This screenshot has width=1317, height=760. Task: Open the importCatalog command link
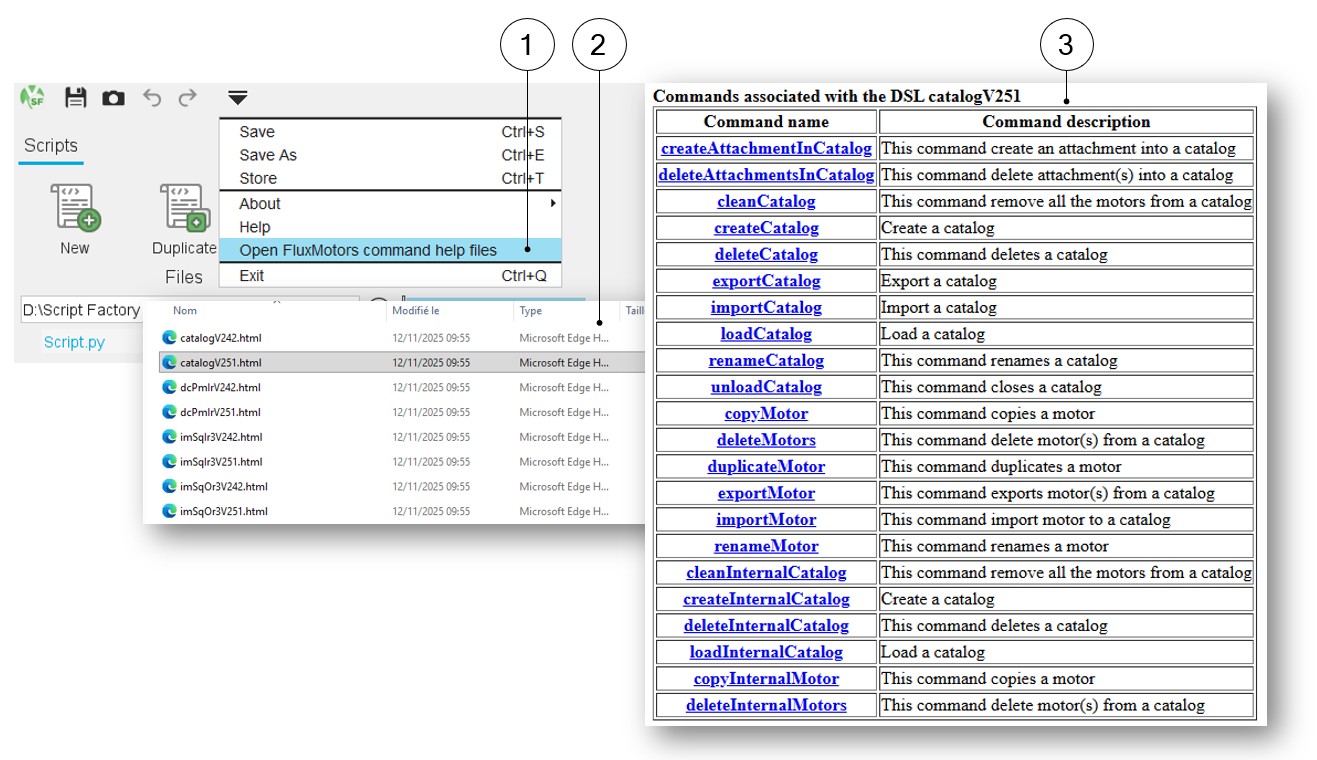point(766,307)
